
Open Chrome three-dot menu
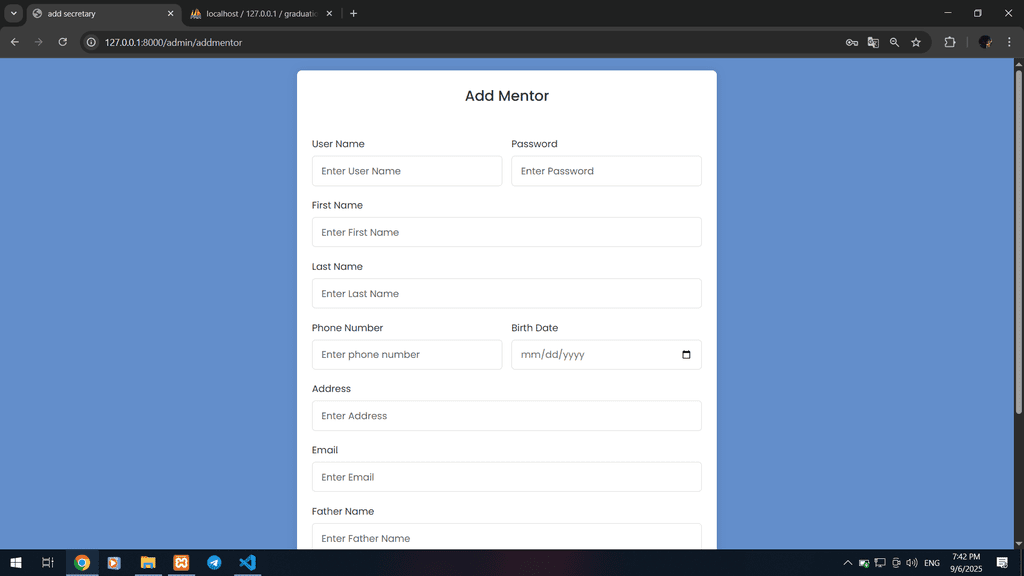[x=1009, y=42]
